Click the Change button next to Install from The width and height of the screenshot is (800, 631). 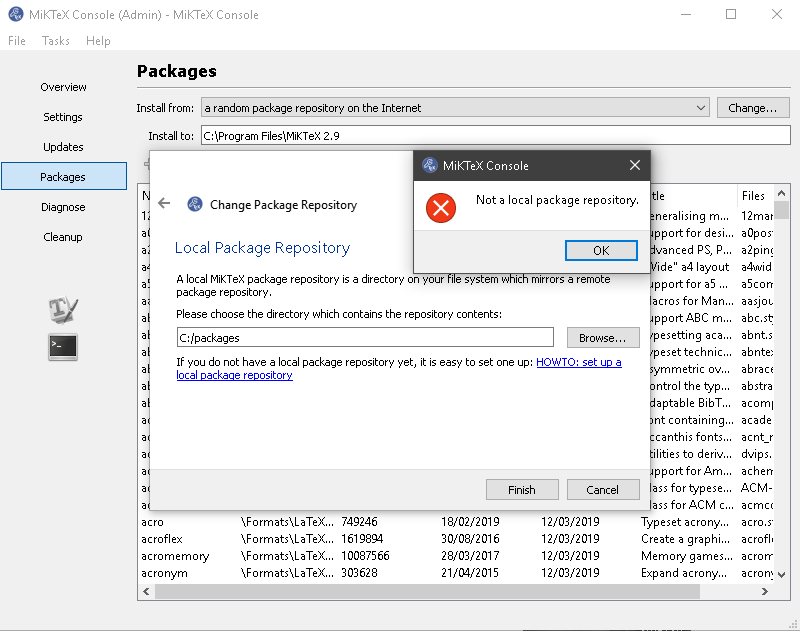point(753,107)
